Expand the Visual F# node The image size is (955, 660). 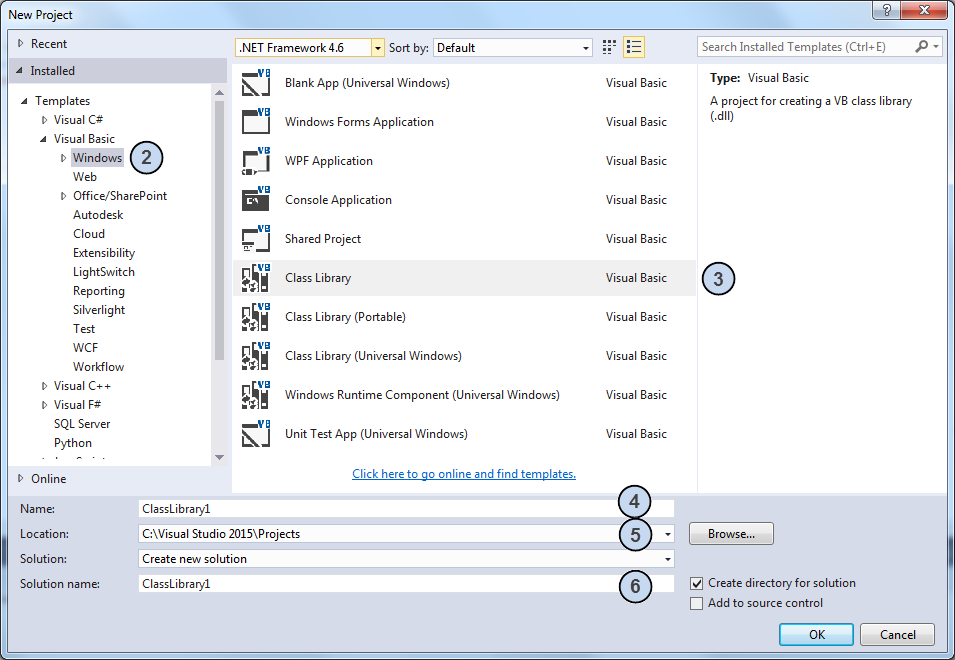pos(44,405)
